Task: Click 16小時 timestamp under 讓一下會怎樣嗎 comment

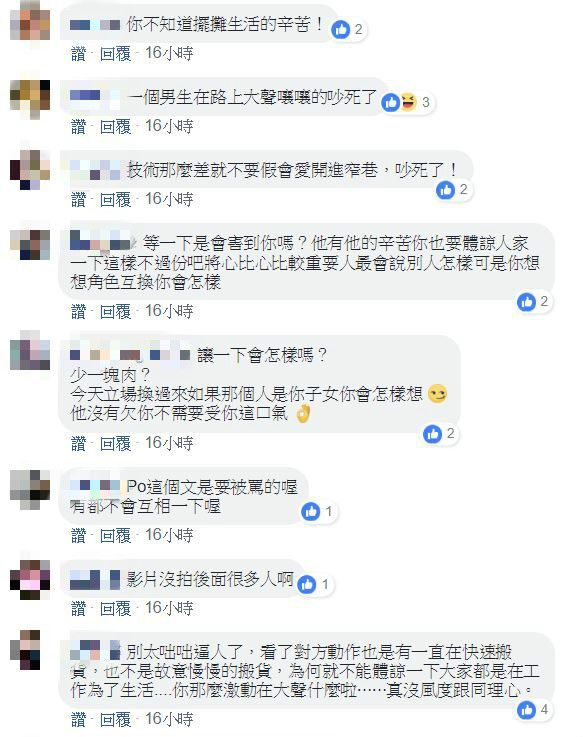Action: 169,443
